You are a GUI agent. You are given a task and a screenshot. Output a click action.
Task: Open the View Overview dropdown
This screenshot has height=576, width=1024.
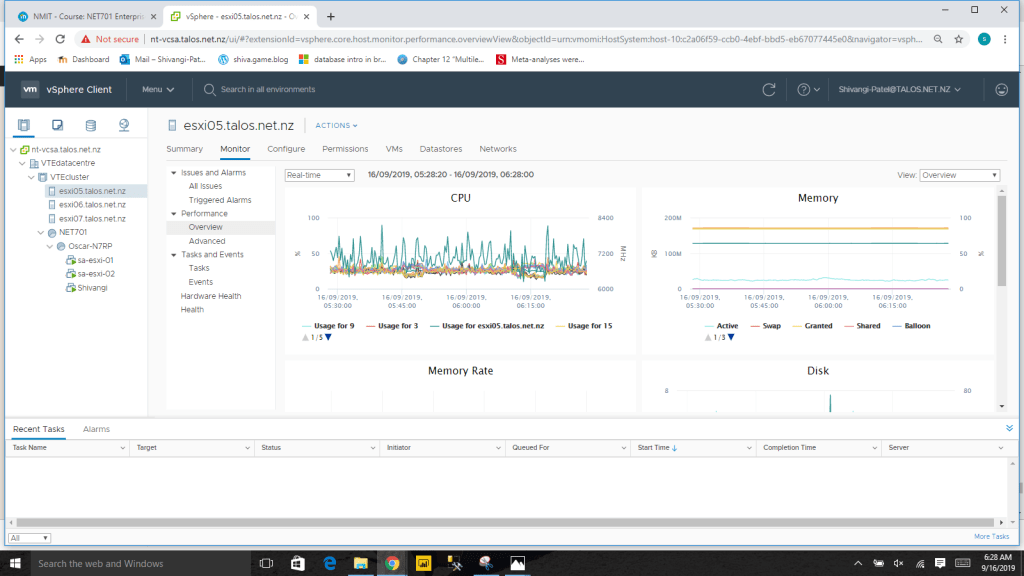[959, 175]
